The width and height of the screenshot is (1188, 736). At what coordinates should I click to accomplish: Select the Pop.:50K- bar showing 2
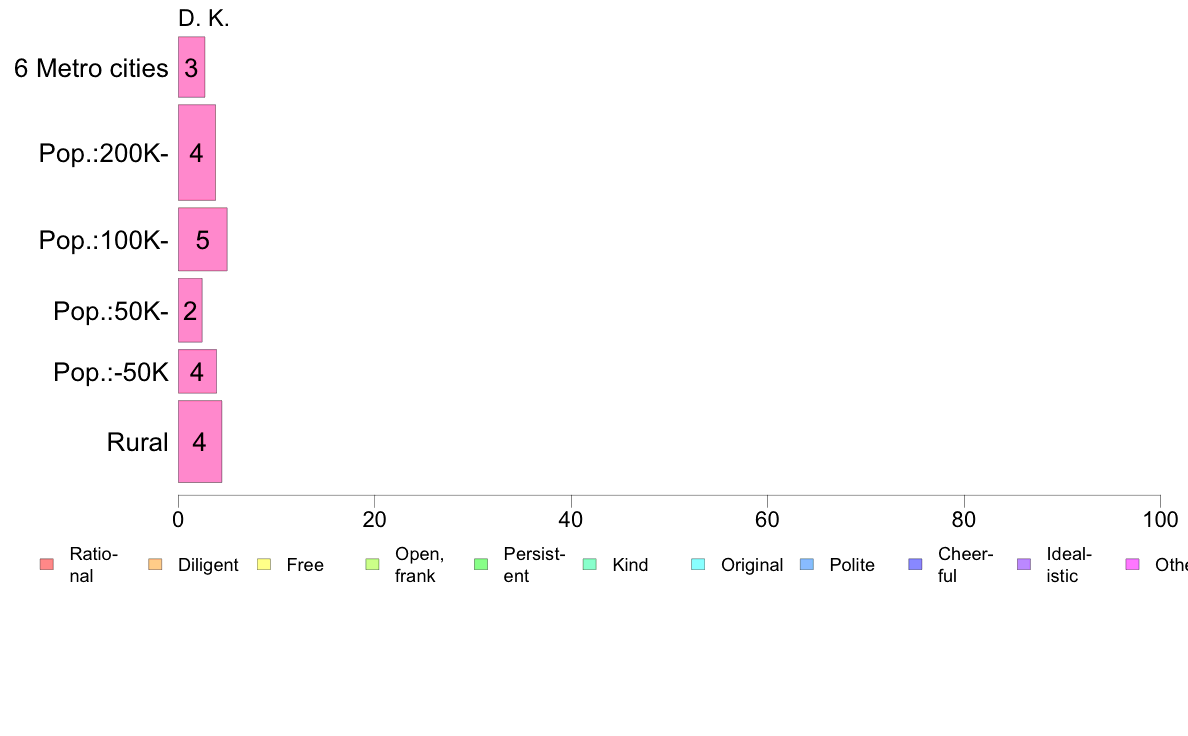click(190, 310)
